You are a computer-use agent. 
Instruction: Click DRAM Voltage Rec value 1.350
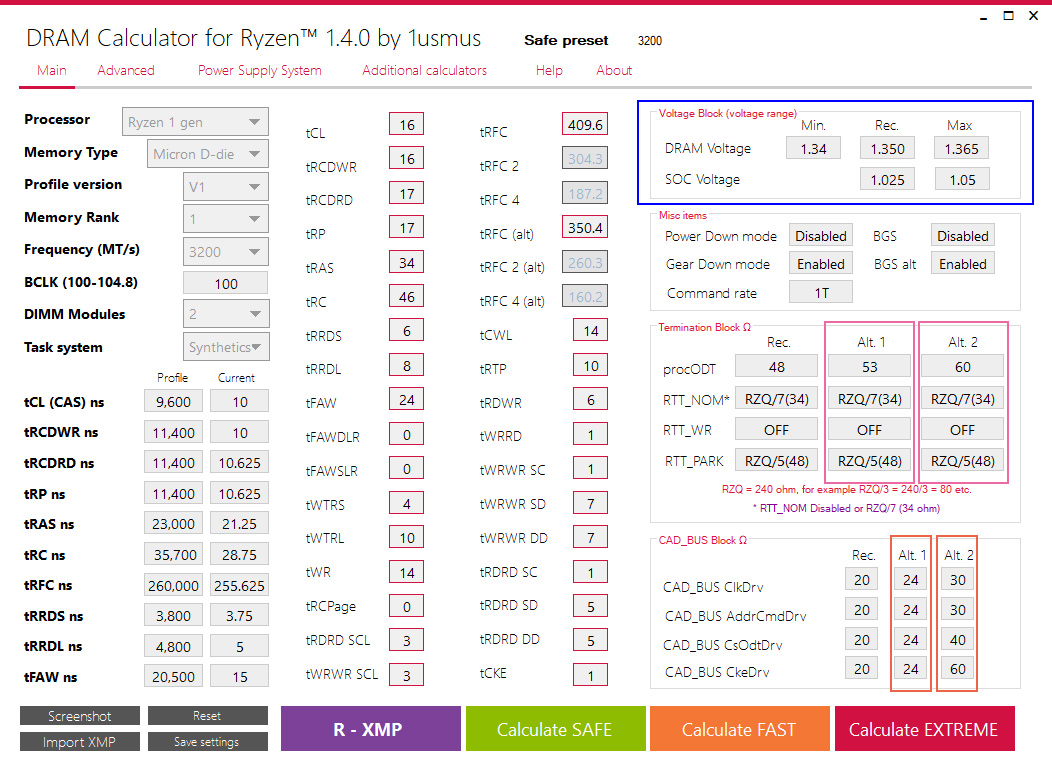[x=888, y=148]
